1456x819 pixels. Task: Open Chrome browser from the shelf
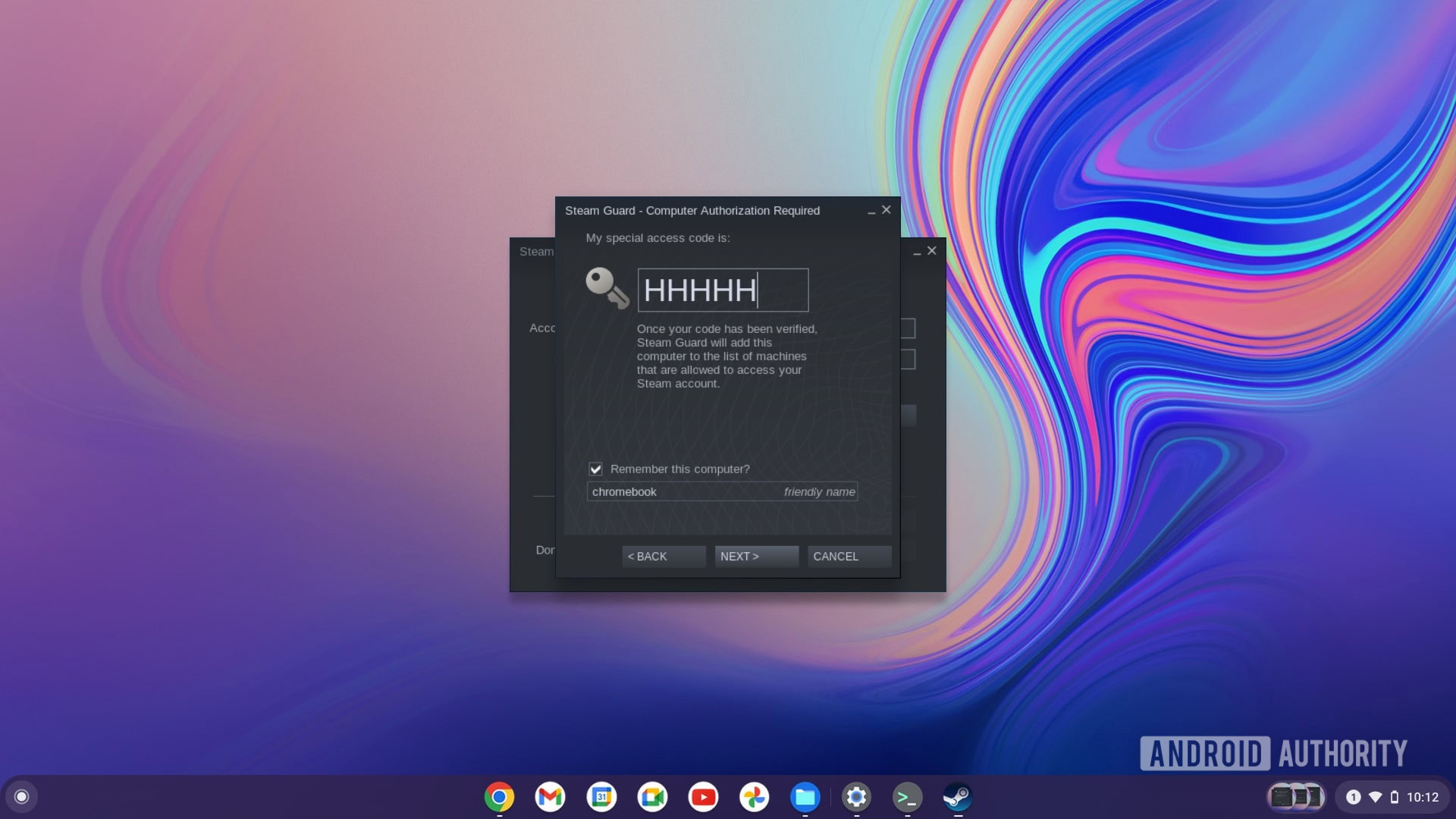[499, 797]
